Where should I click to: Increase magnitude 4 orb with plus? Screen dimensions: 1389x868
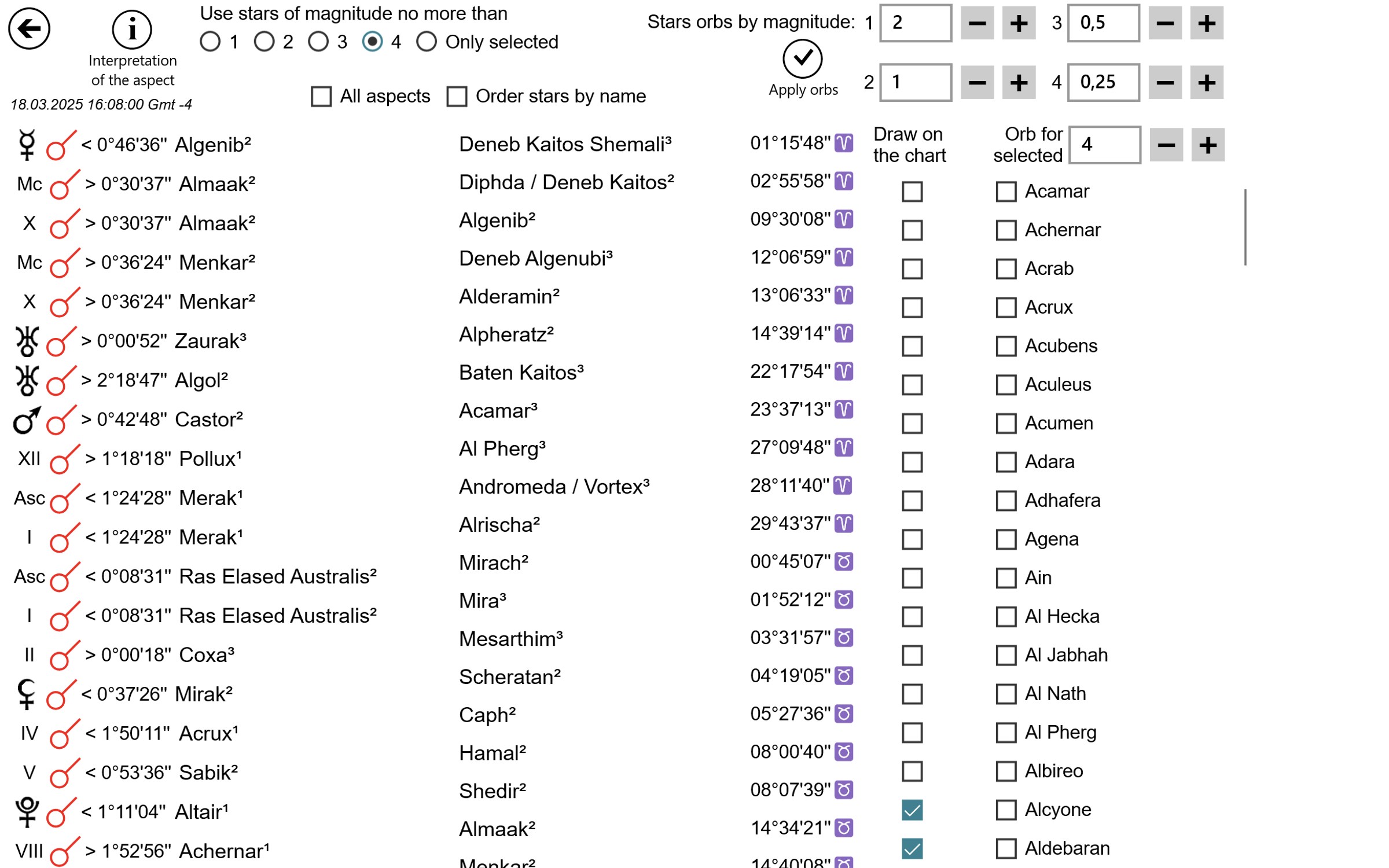click(1206, 83)
